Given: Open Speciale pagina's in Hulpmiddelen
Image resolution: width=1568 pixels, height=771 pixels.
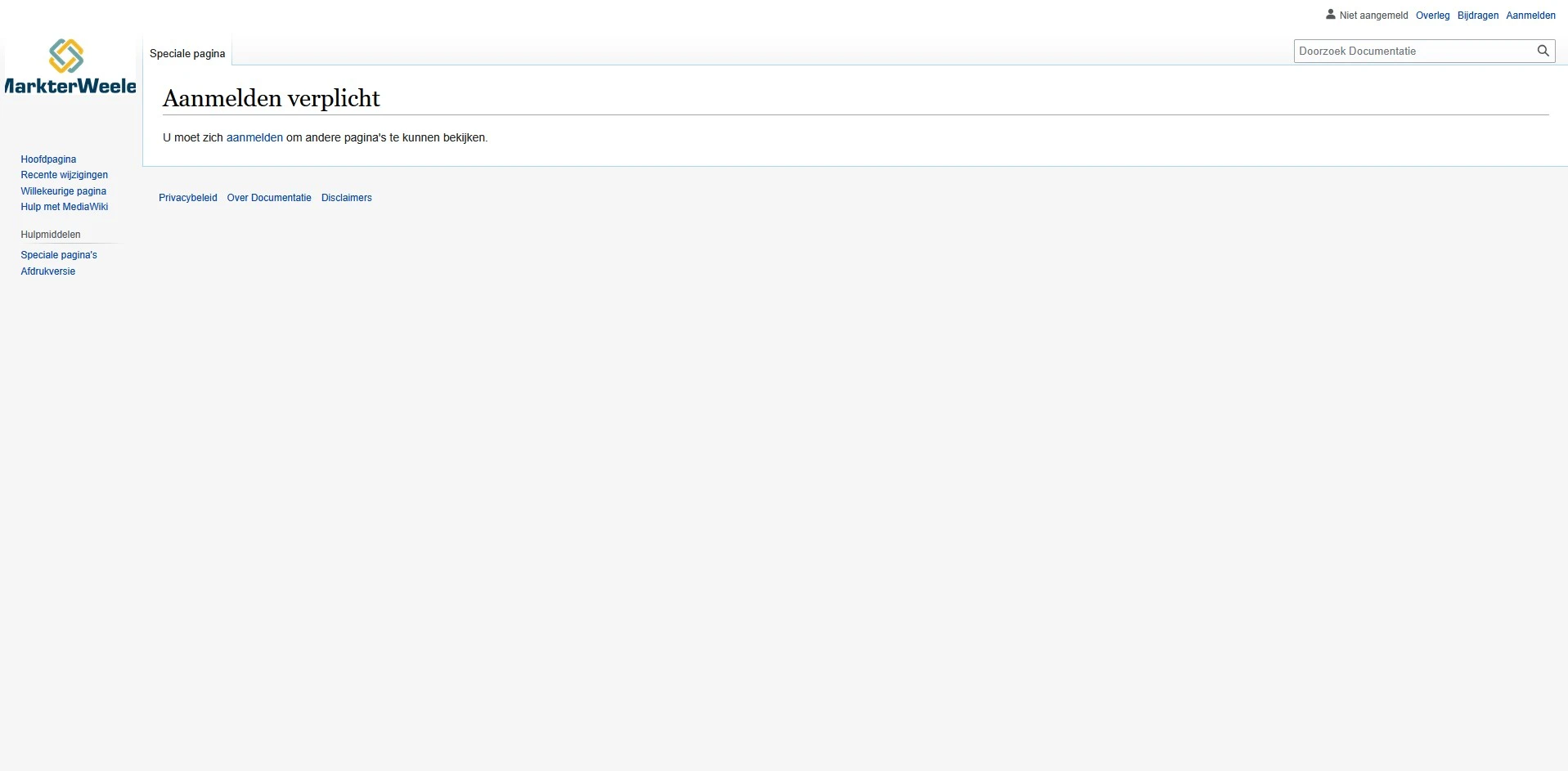Looking at the screenshot, I should pyautogui.click(x=58, y=254).
